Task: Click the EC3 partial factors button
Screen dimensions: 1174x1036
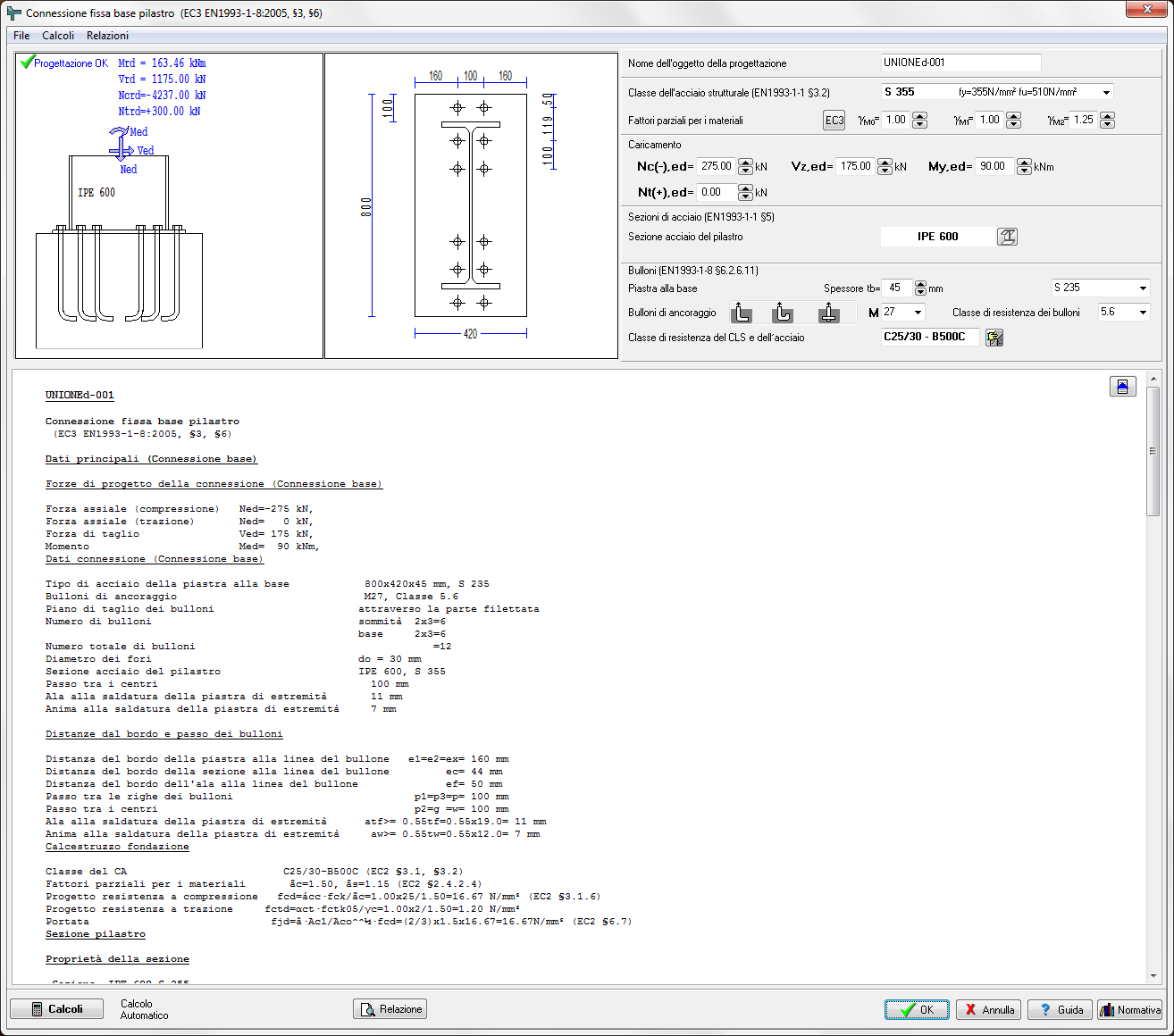Action: (834, 121)
